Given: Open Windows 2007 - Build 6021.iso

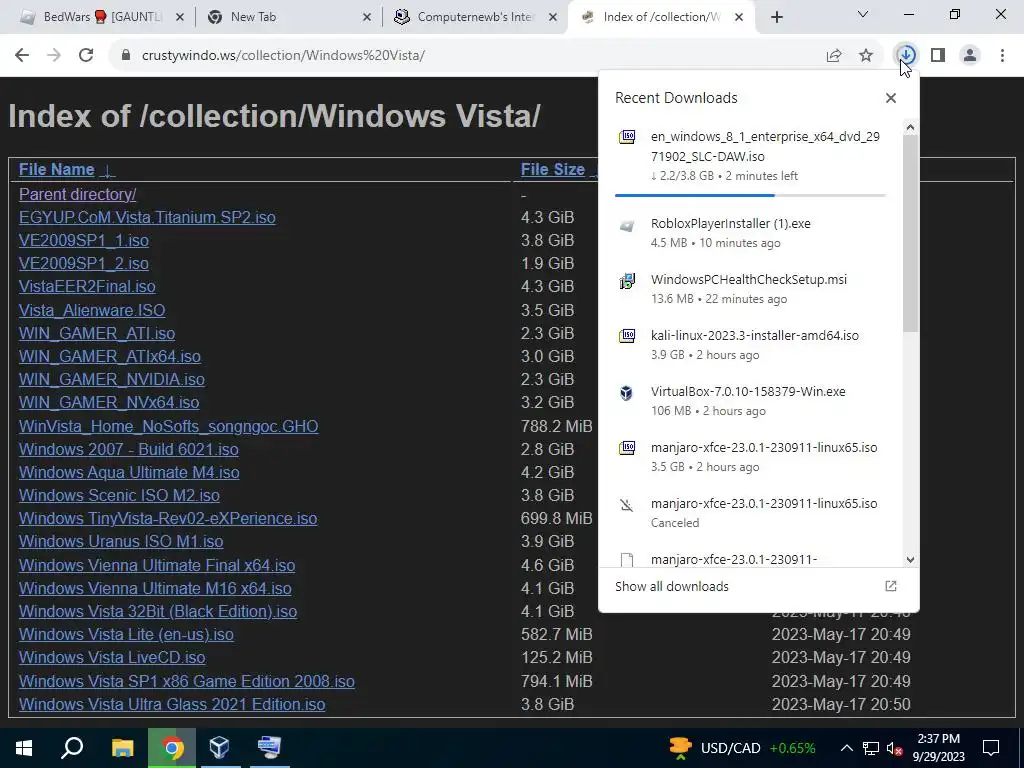Looking at the screenshot, I should pyautogui.click(x=129, y=449).
